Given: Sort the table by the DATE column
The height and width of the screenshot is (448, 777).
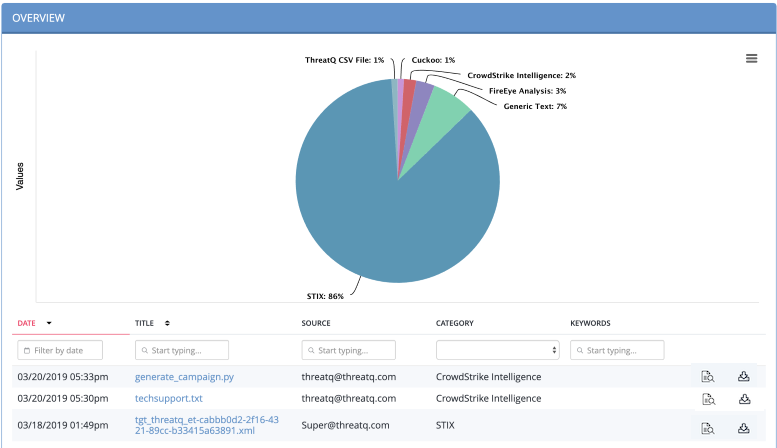Looking at the screenshot, I should (x=34, y=323).
